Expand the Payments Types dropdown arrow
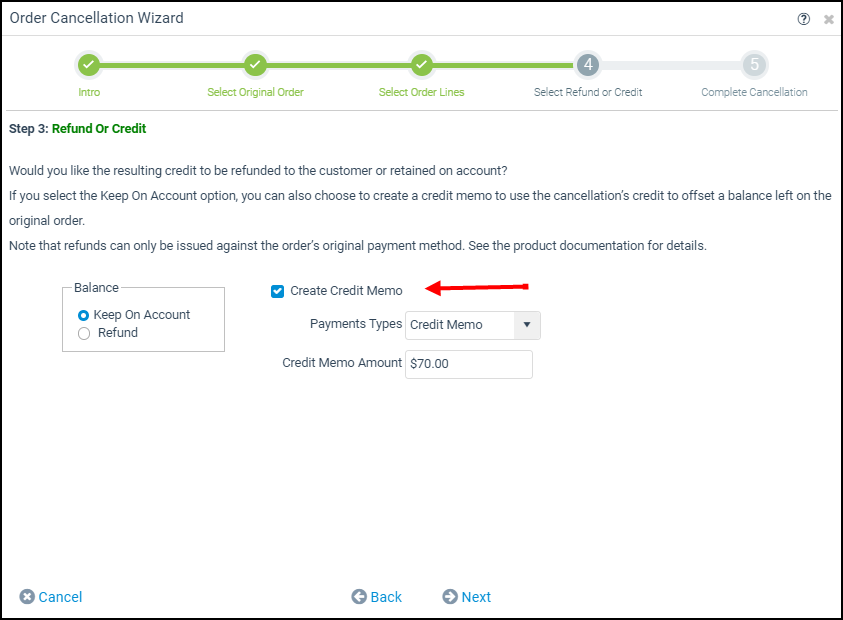 click(x=527, y=325)
